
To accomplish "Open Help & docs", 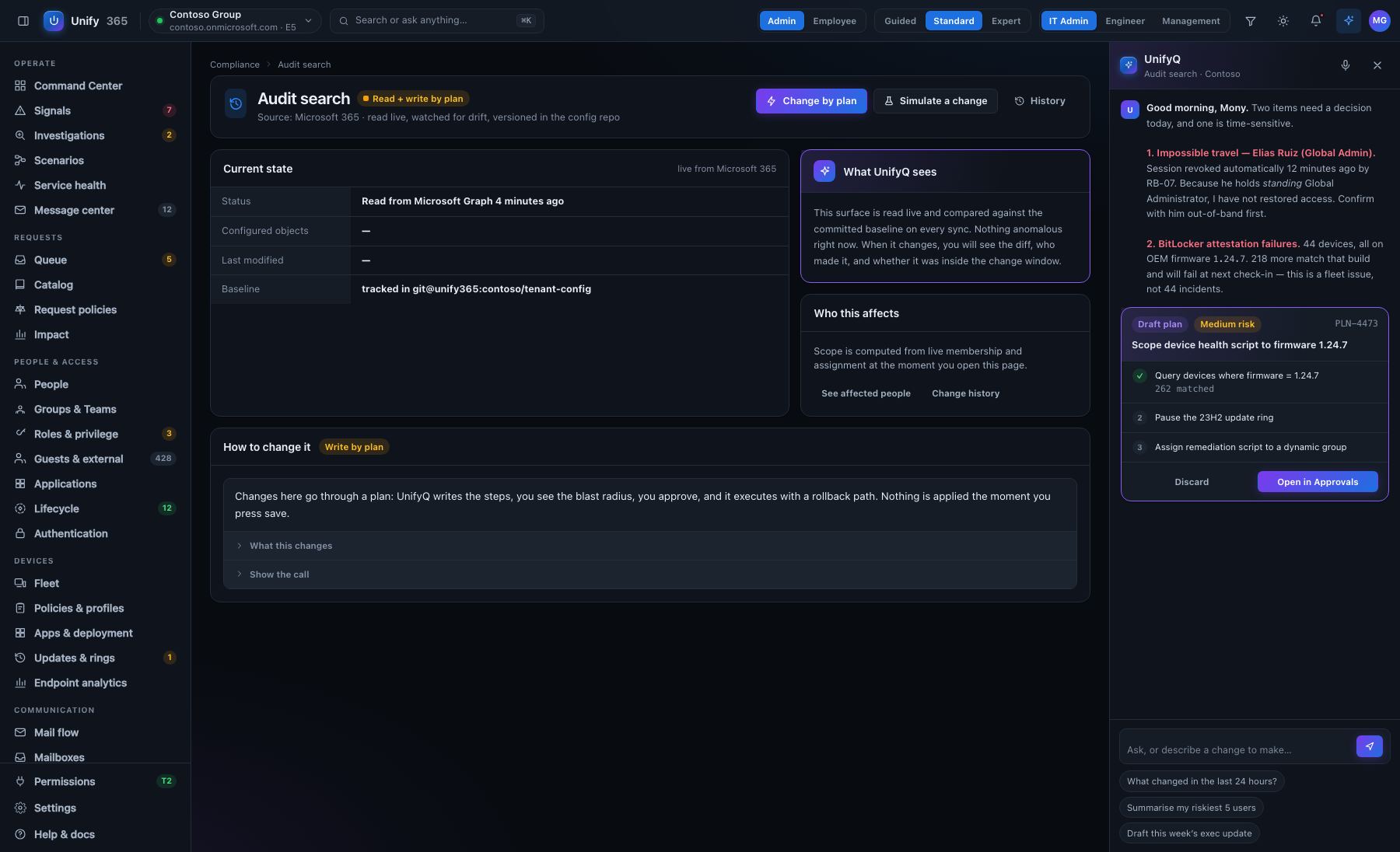I will 95,834.
